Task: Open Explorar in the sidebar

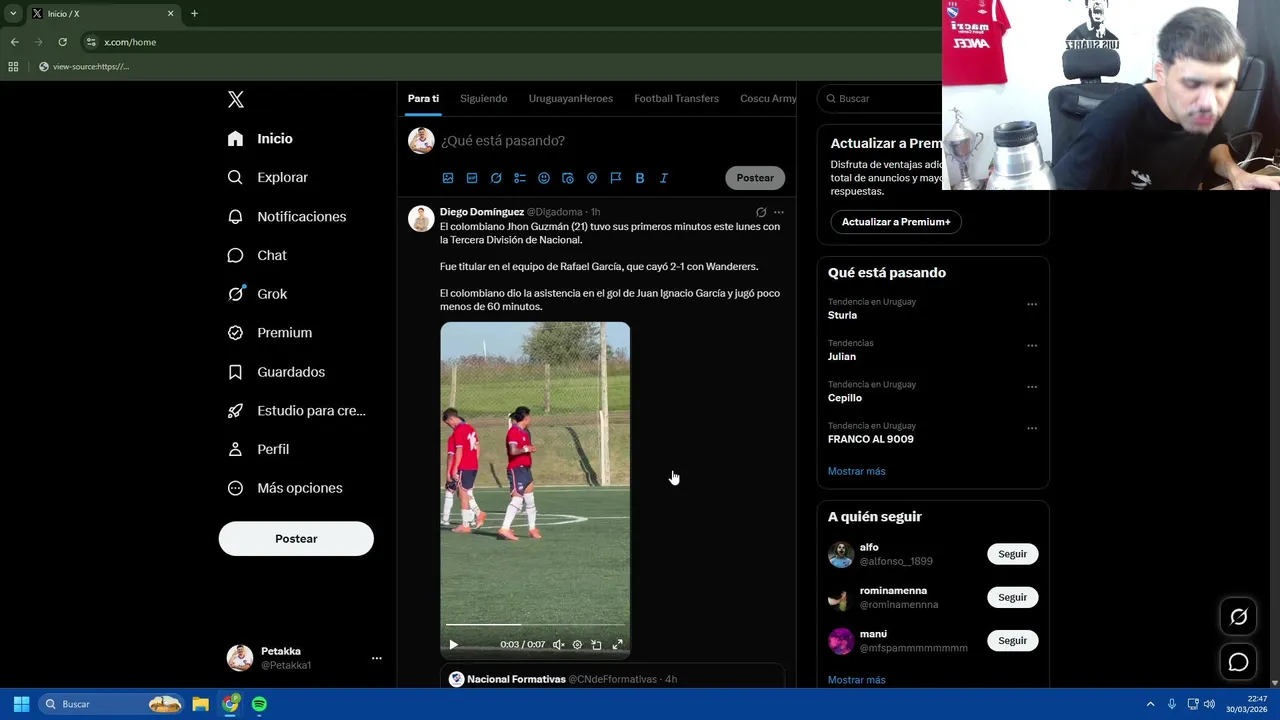Action: click(x=268, y=177)
